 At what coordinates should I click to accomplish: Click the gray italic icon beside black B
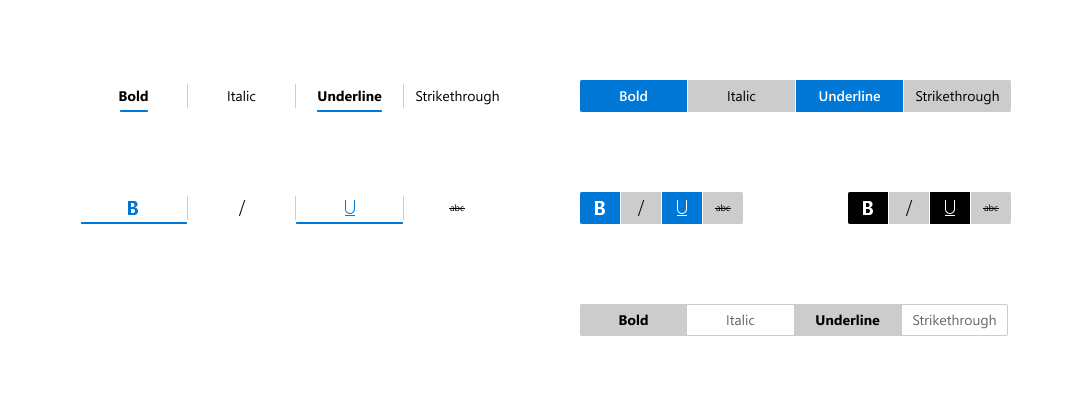(x=909, y=208)
